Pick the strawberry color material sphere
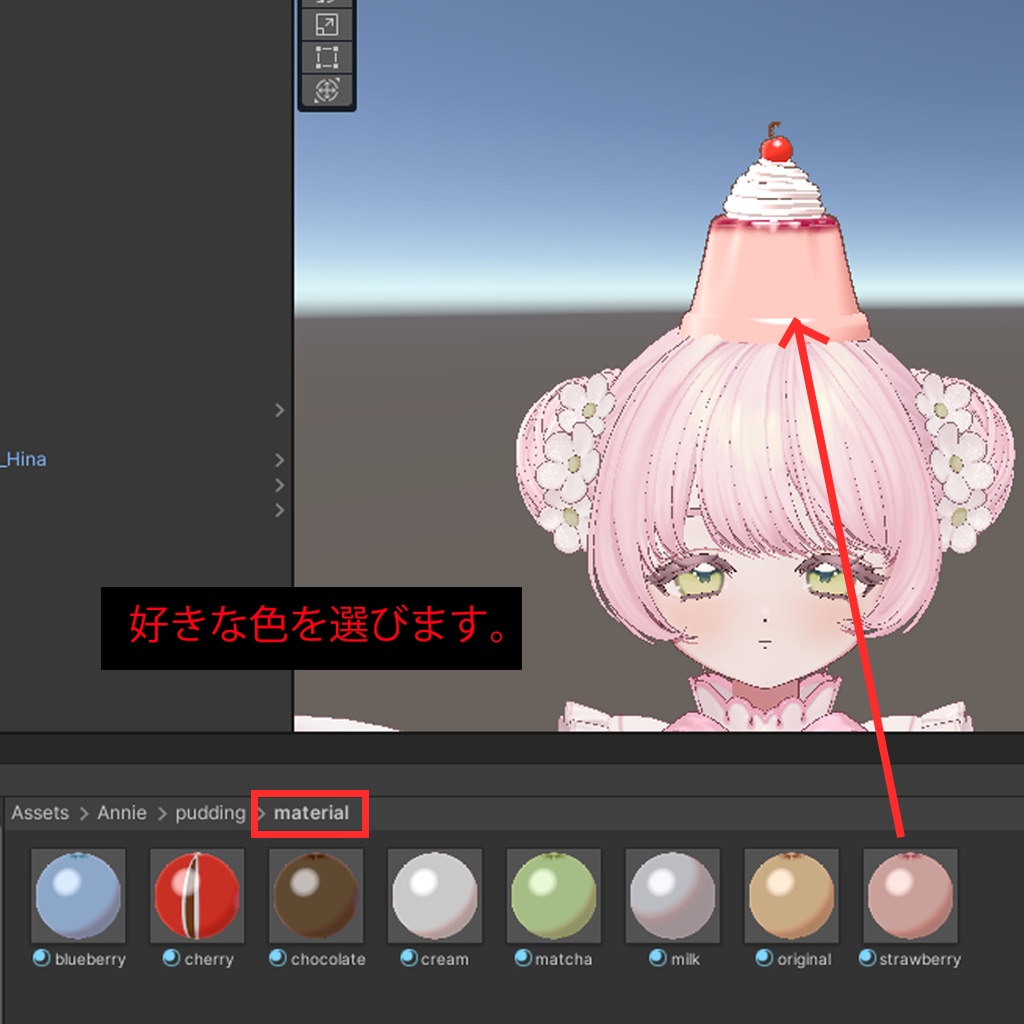Viewport: 1024px width, 1024px height. 910,897
